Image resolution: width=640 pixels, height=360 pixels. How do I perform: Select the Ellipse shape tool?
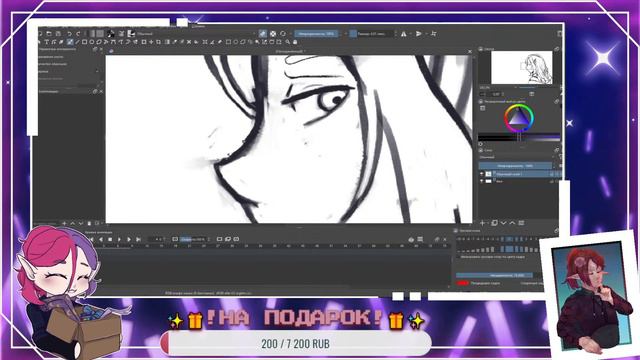click(x=92, y=42)
